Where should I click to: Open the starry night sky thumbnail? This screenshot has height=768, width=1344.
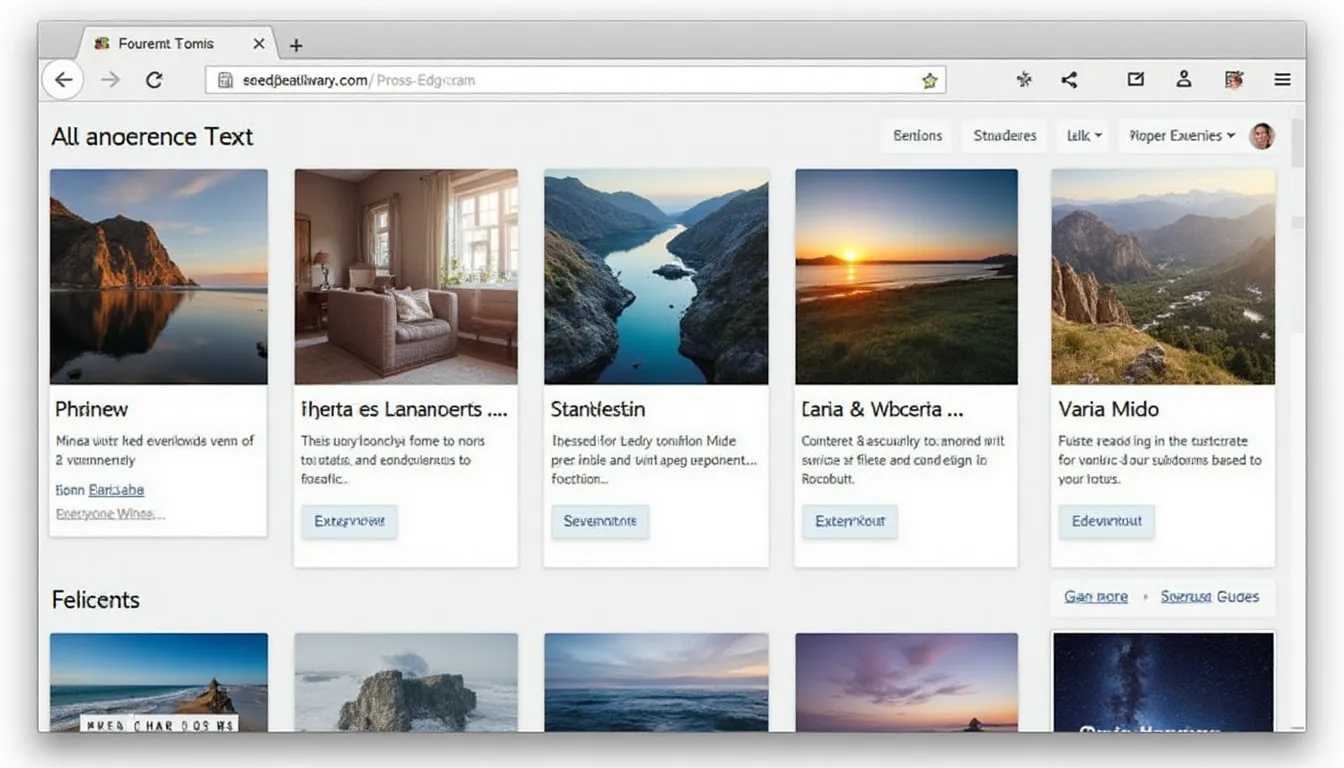1163,682
